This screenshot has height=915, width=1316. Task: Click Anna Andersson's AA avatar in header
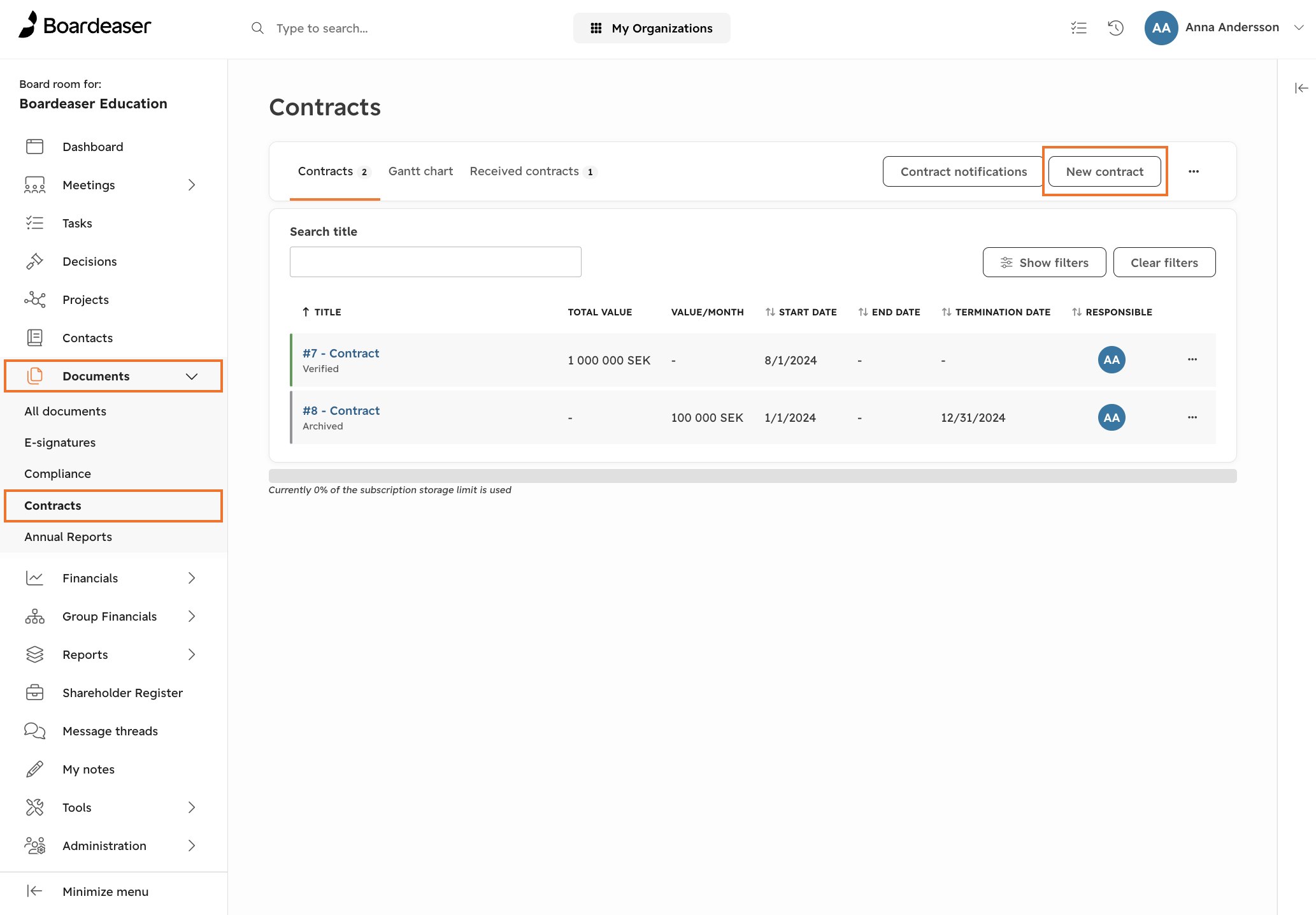tap(1161, 27)
